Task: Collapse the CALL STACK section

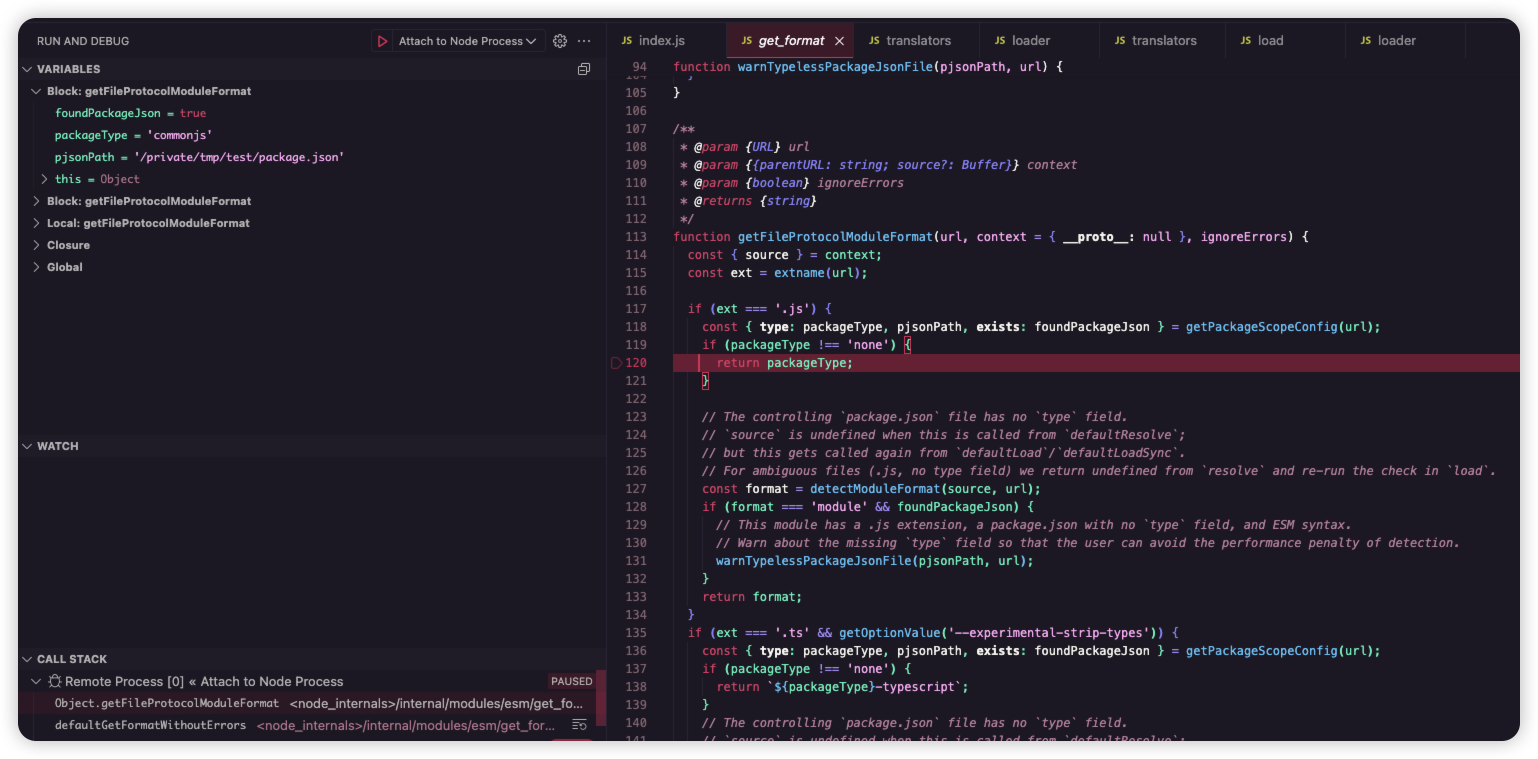Action: 28,659
